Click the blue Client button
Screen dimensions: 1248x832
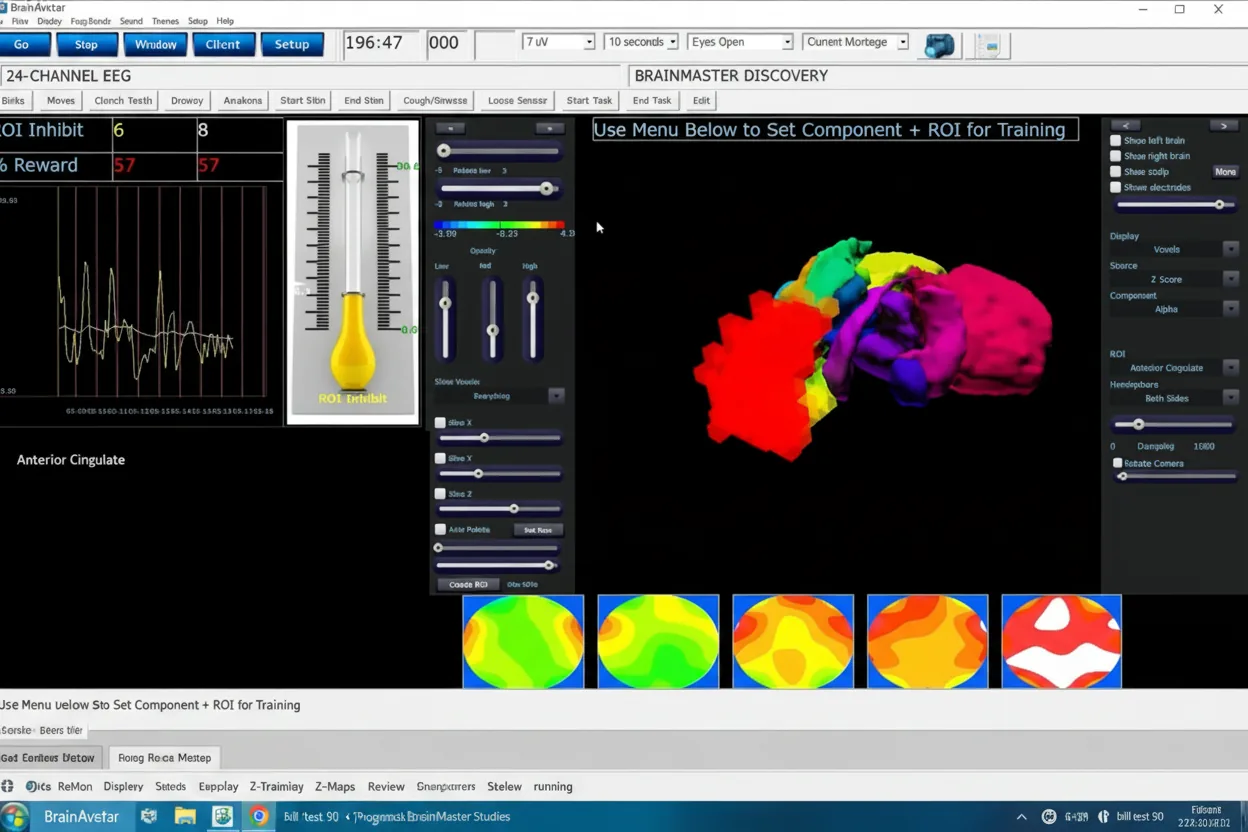(x=223, y=44)
